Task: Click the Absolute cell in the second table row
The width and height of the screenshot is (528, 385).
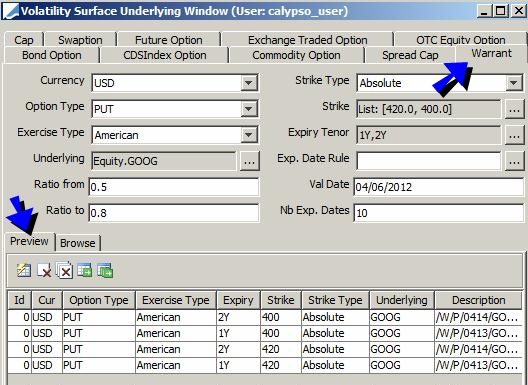Action: tap(335, 333)
